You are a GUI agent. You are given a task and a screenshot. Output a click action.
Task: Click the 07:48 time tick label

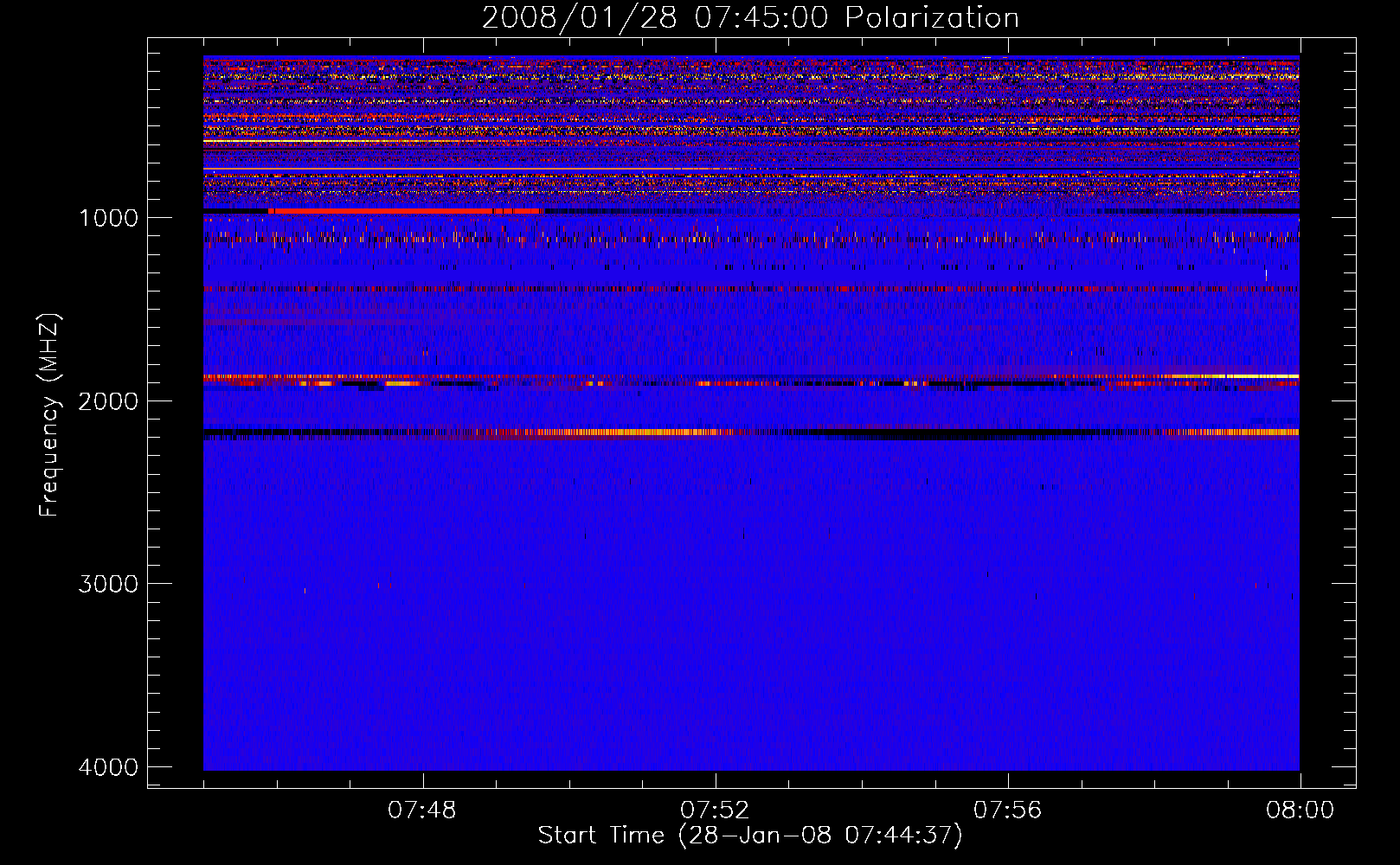click(x=422, y=811)
